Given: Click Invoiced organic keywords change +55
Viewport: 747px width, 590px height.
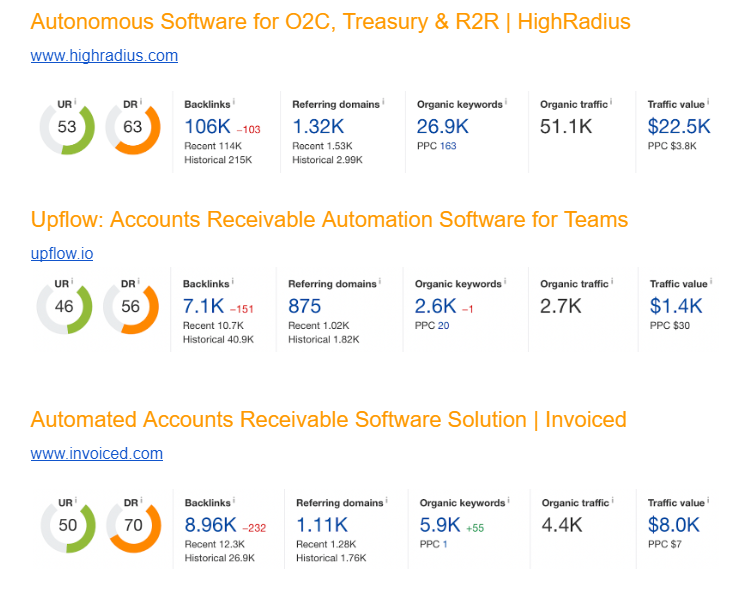Looking at the screenshot, I should click(x=475, y=528).
